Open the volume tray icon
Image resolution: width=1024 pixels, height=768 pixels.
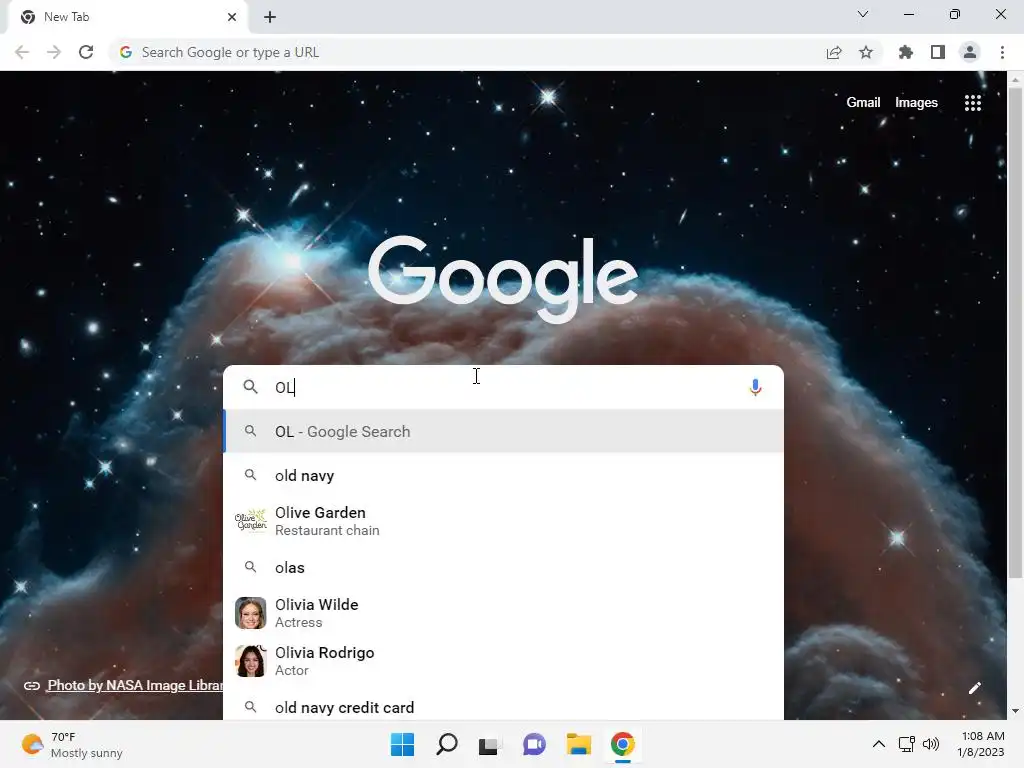click(x=931, y=744)
